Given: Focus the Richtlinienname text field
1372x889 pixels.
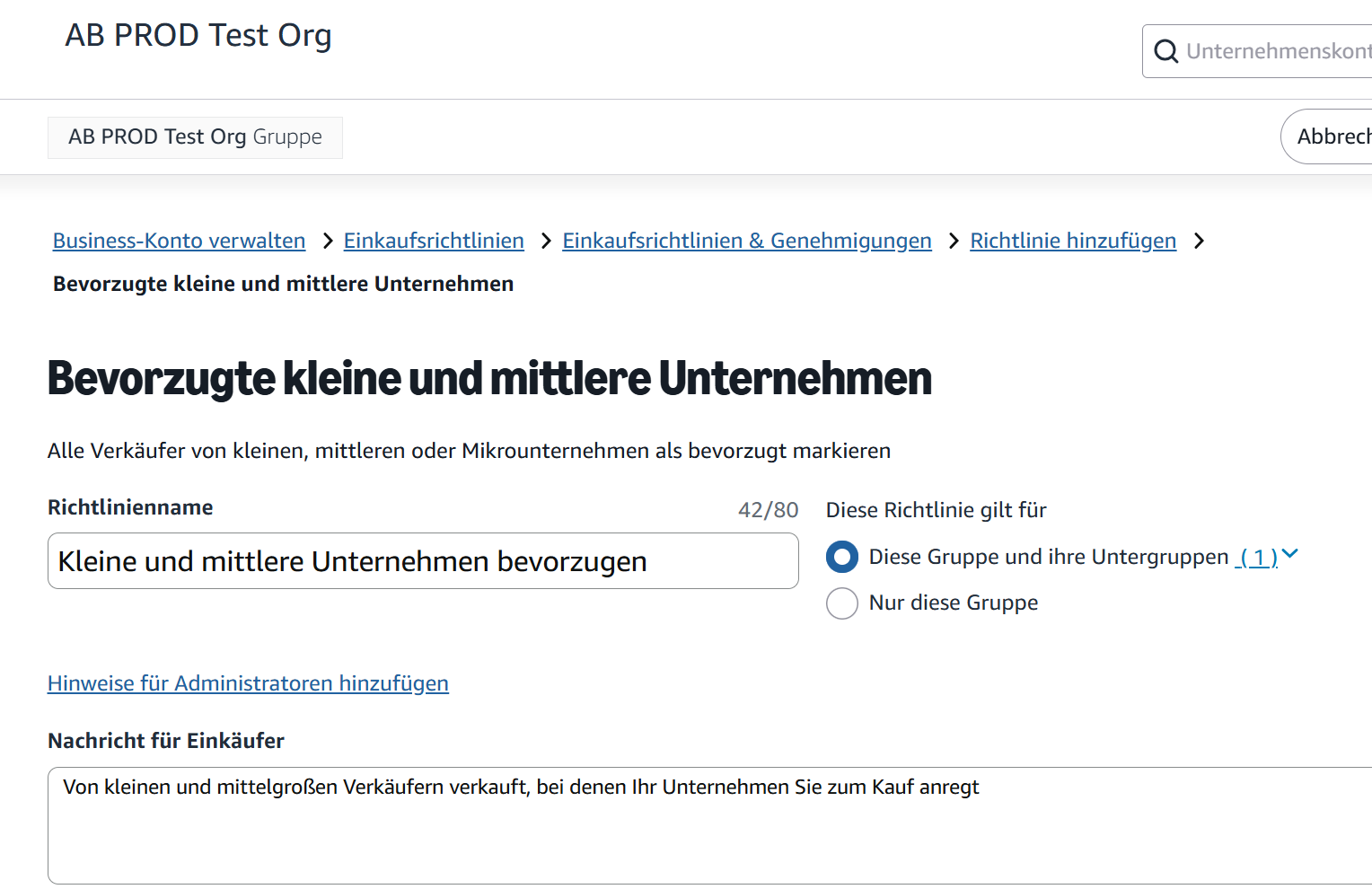Looking at the screenshot, I should (422, 560).
